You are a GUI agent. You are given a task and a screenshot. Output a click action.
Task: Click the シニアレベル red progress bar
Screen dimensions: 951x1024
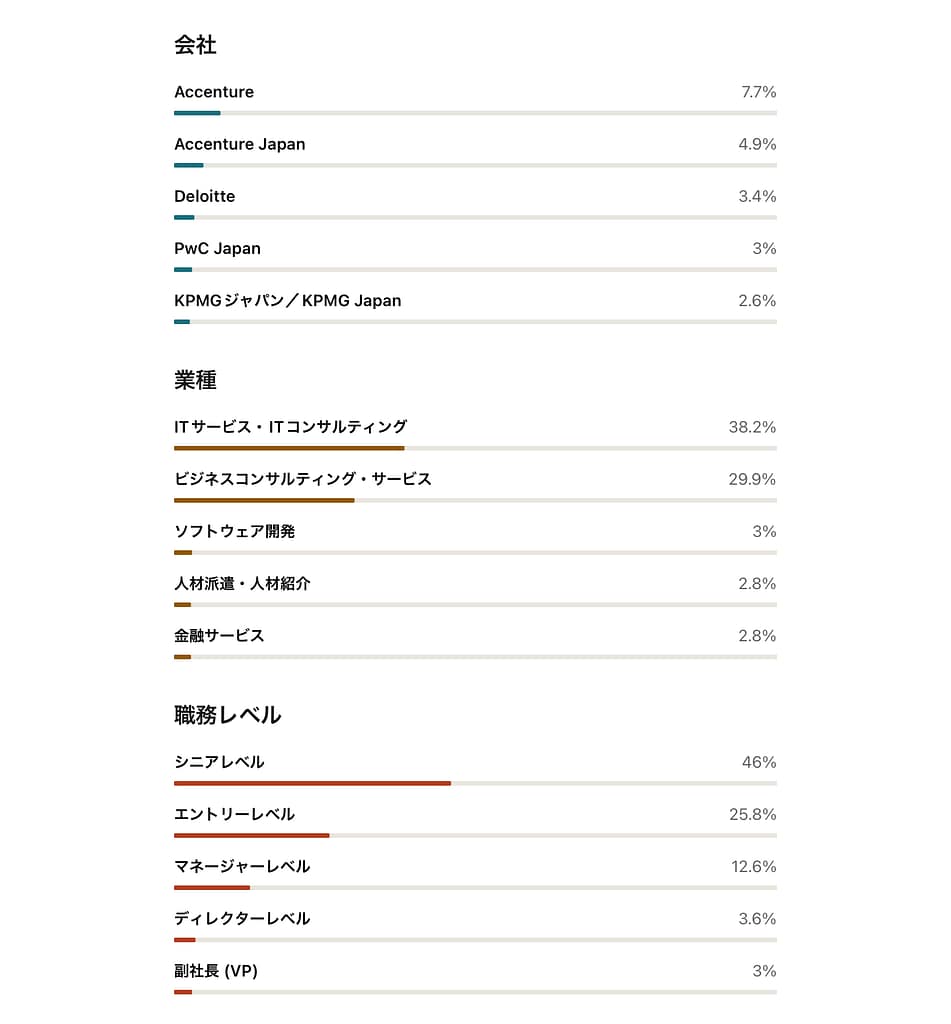(x=312, y=783)
